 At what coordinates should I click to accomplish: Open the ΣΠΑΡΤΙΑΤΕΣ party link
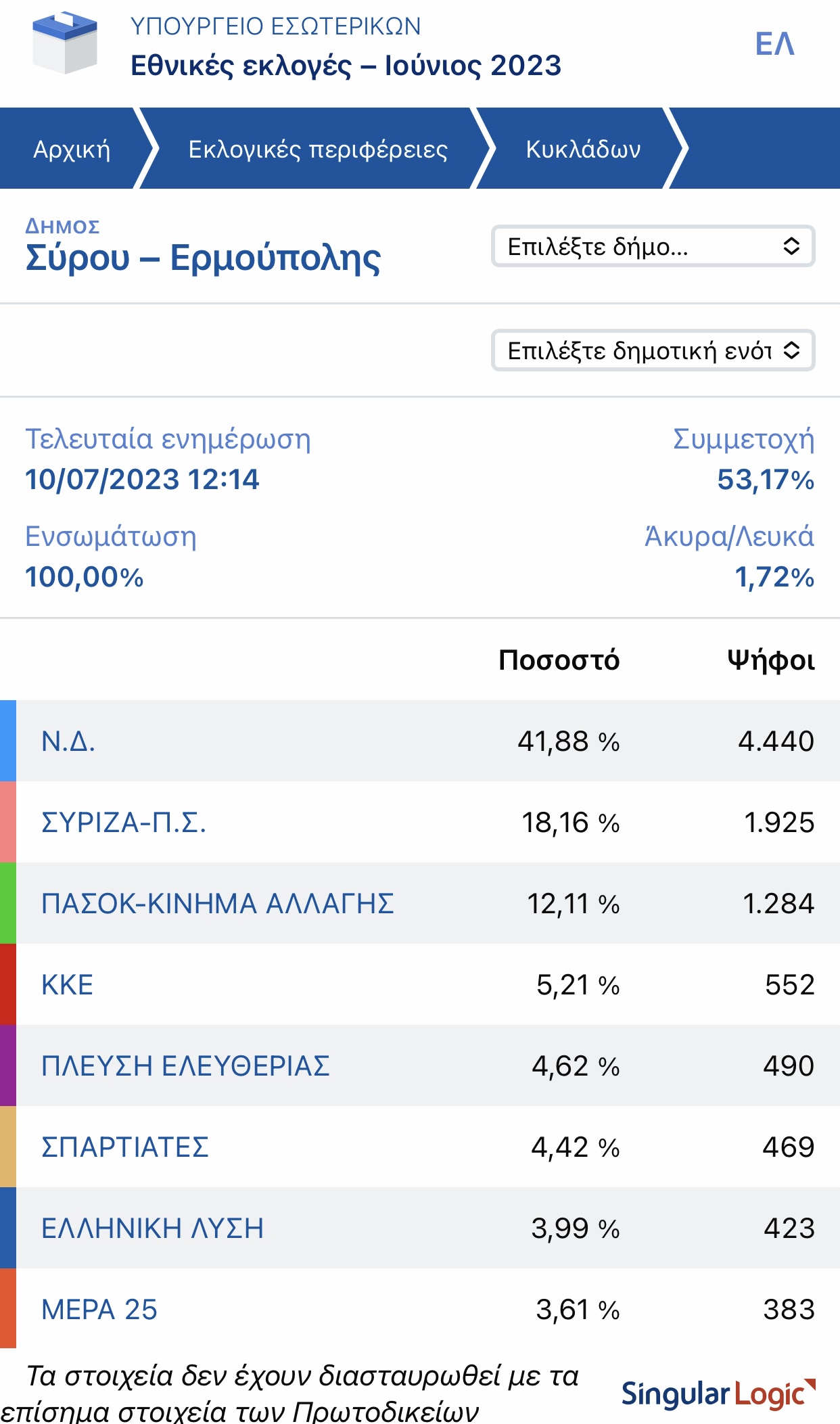pyautogui.click(x=125, y=1147)
